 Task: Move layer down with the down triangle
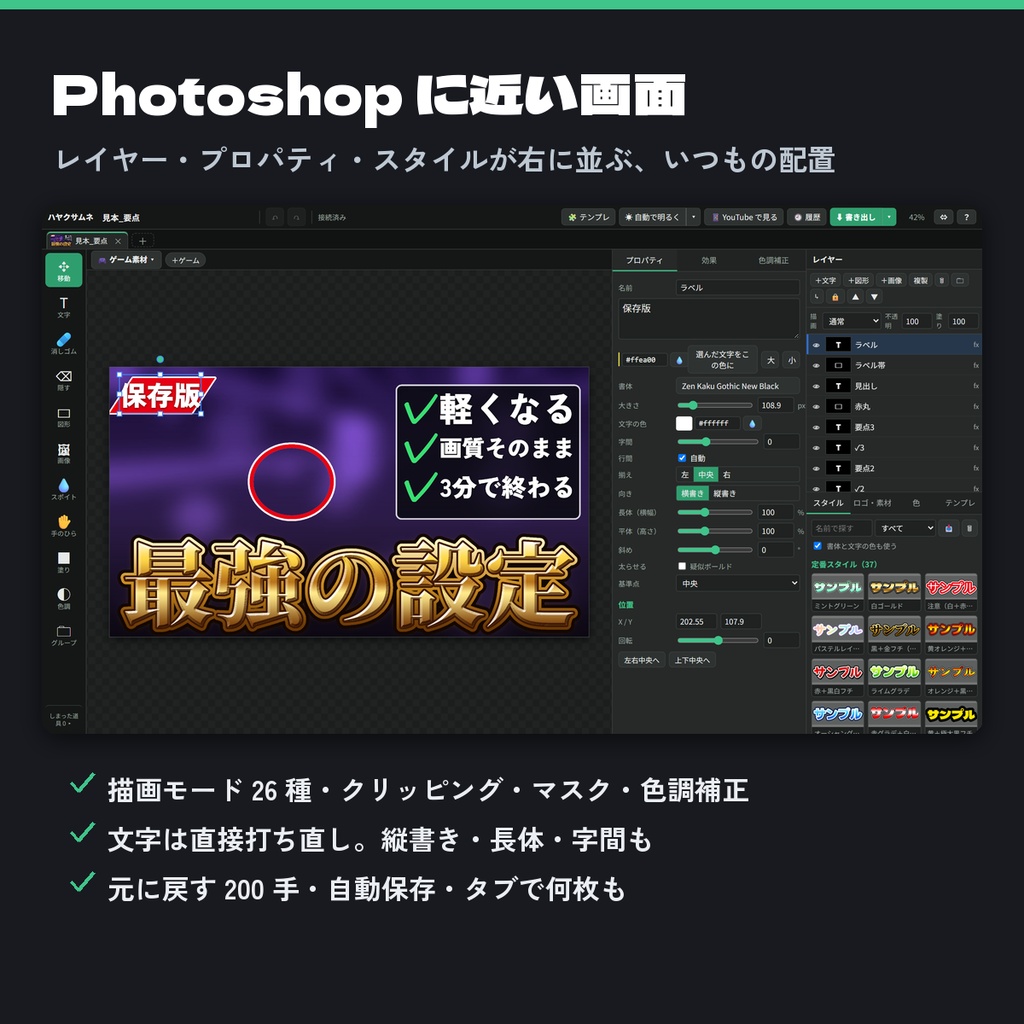pyautogui.click(x=874, y=297)
